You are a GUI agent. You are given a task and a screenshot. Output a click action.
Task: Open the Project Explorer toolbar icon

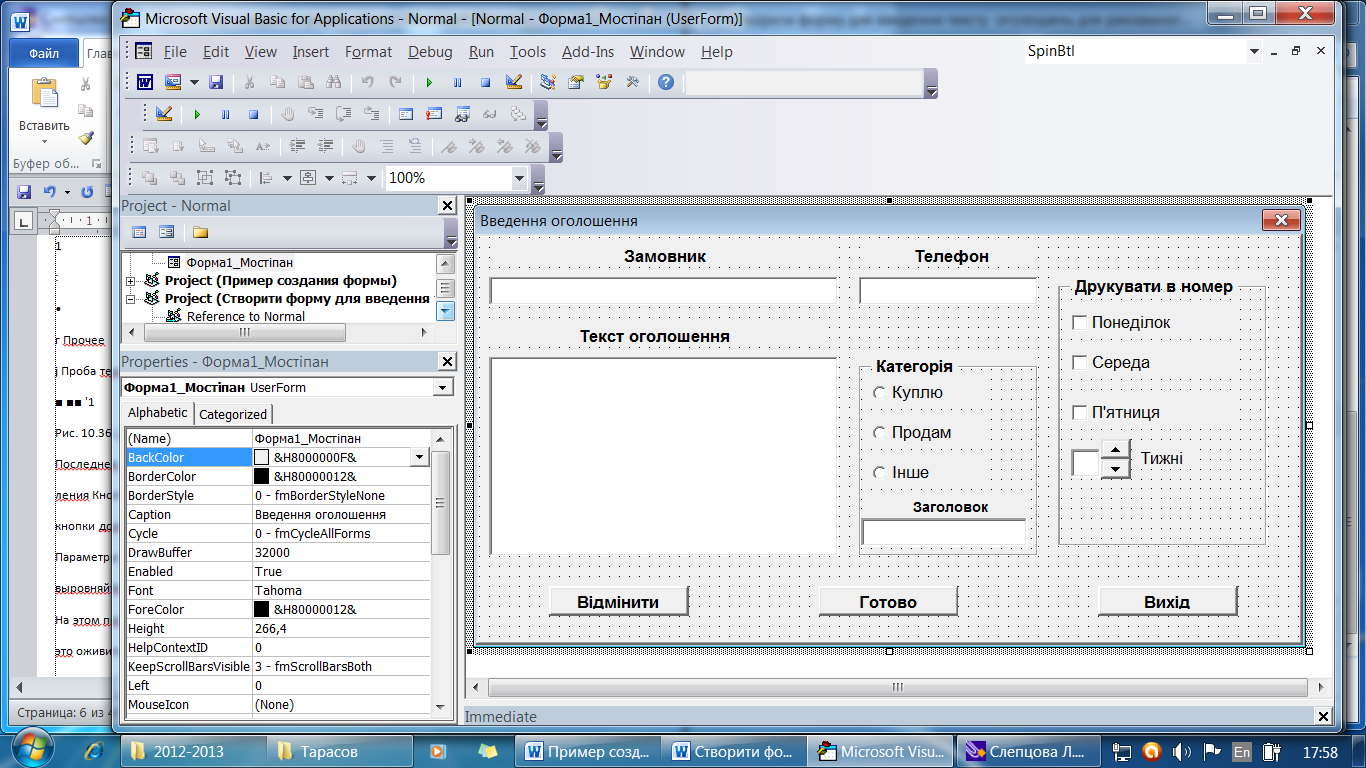548,82
